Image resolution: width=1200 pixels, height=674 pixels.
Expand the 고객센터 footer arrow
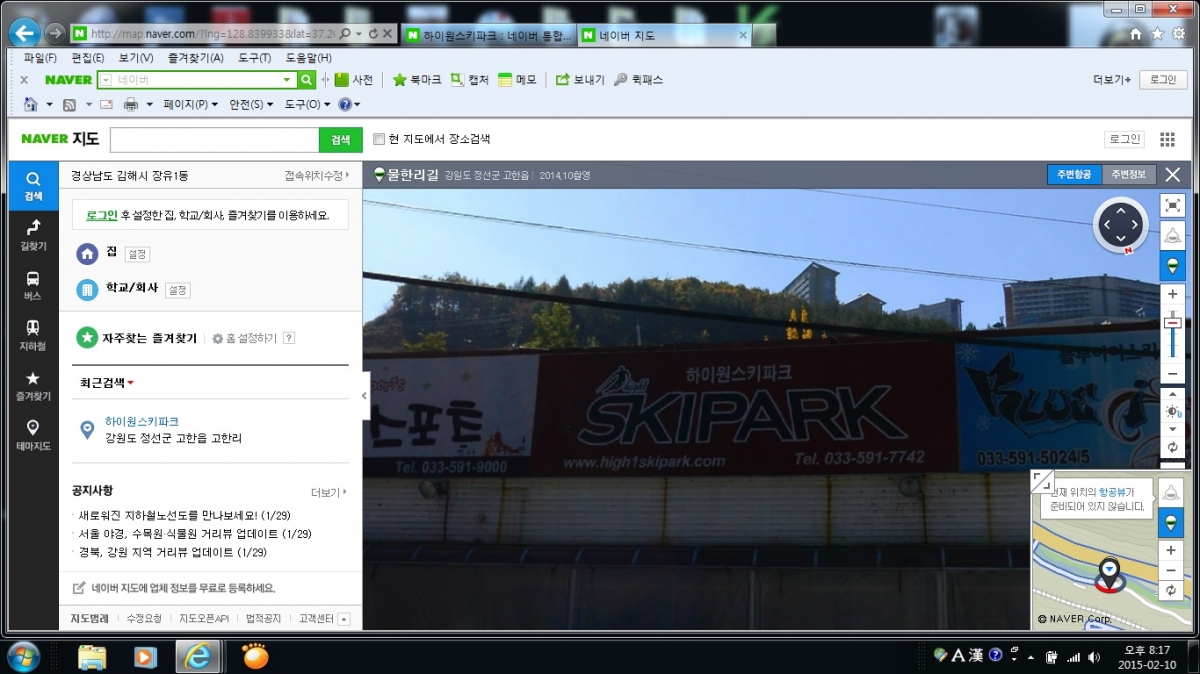tap(344, 619)
